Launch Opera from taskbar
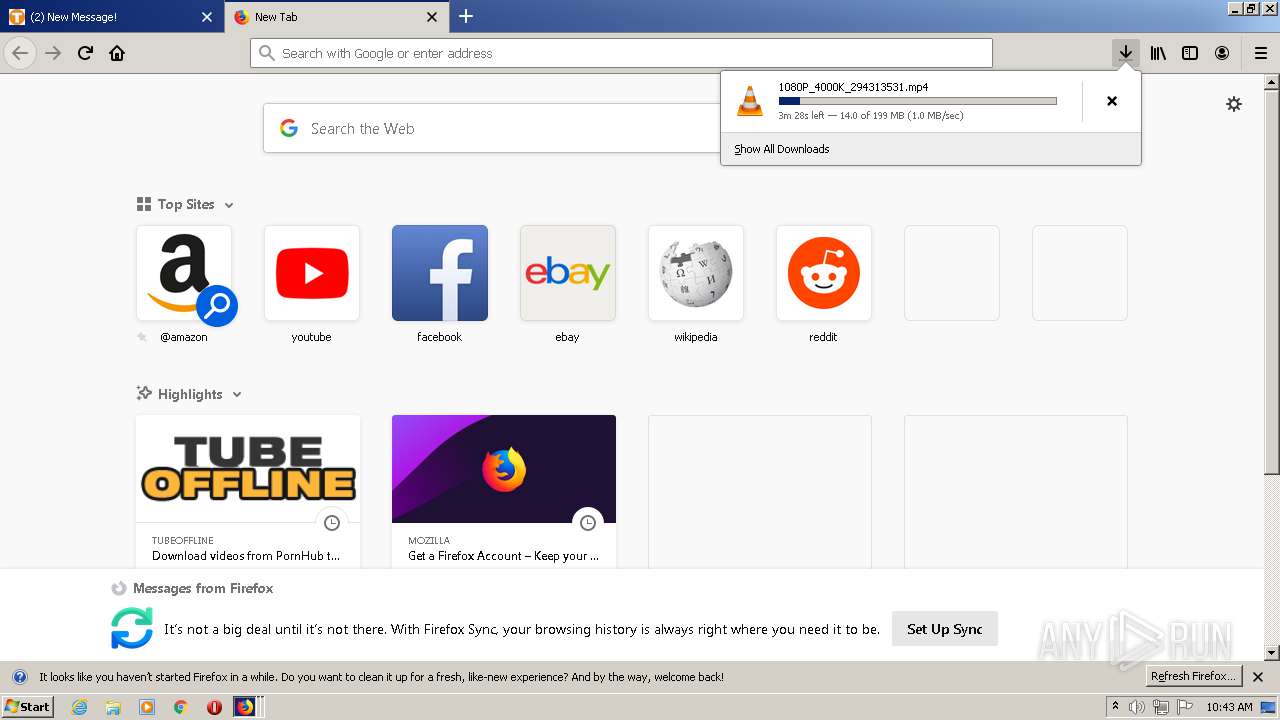1280x720 pixels. 214,707
